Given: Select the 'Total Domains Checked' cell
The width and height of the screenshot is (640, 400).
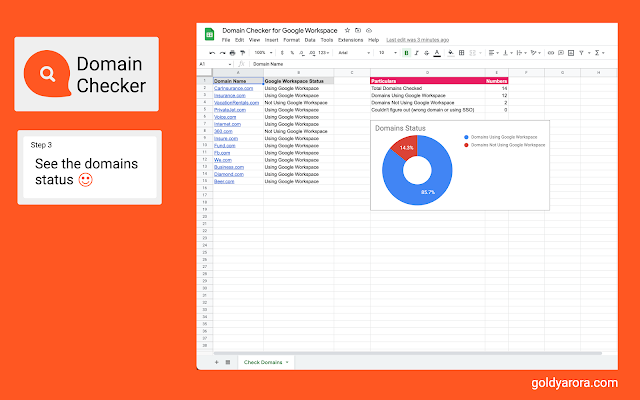Looking at the screenshot, I should point(427,88).
